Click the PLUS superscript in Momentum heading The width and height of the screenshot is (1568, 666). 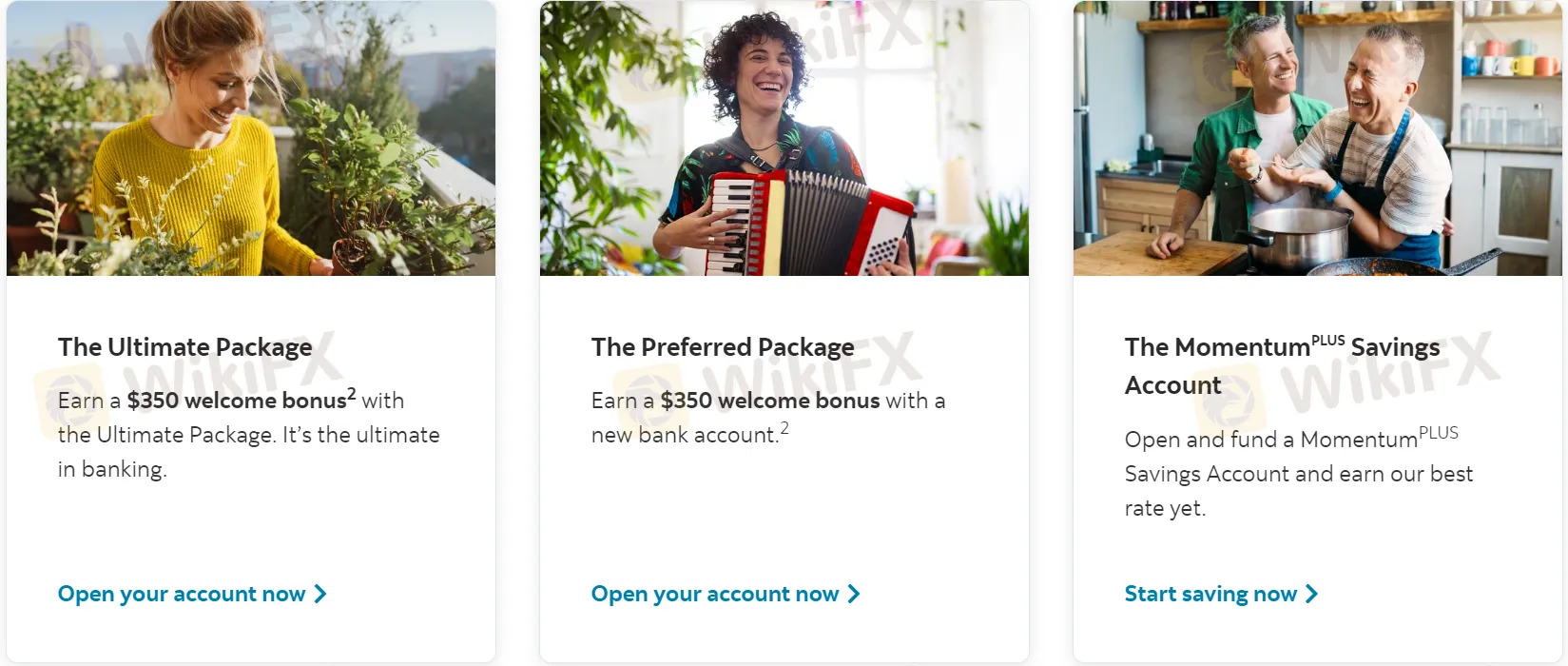coord(1327,341)
